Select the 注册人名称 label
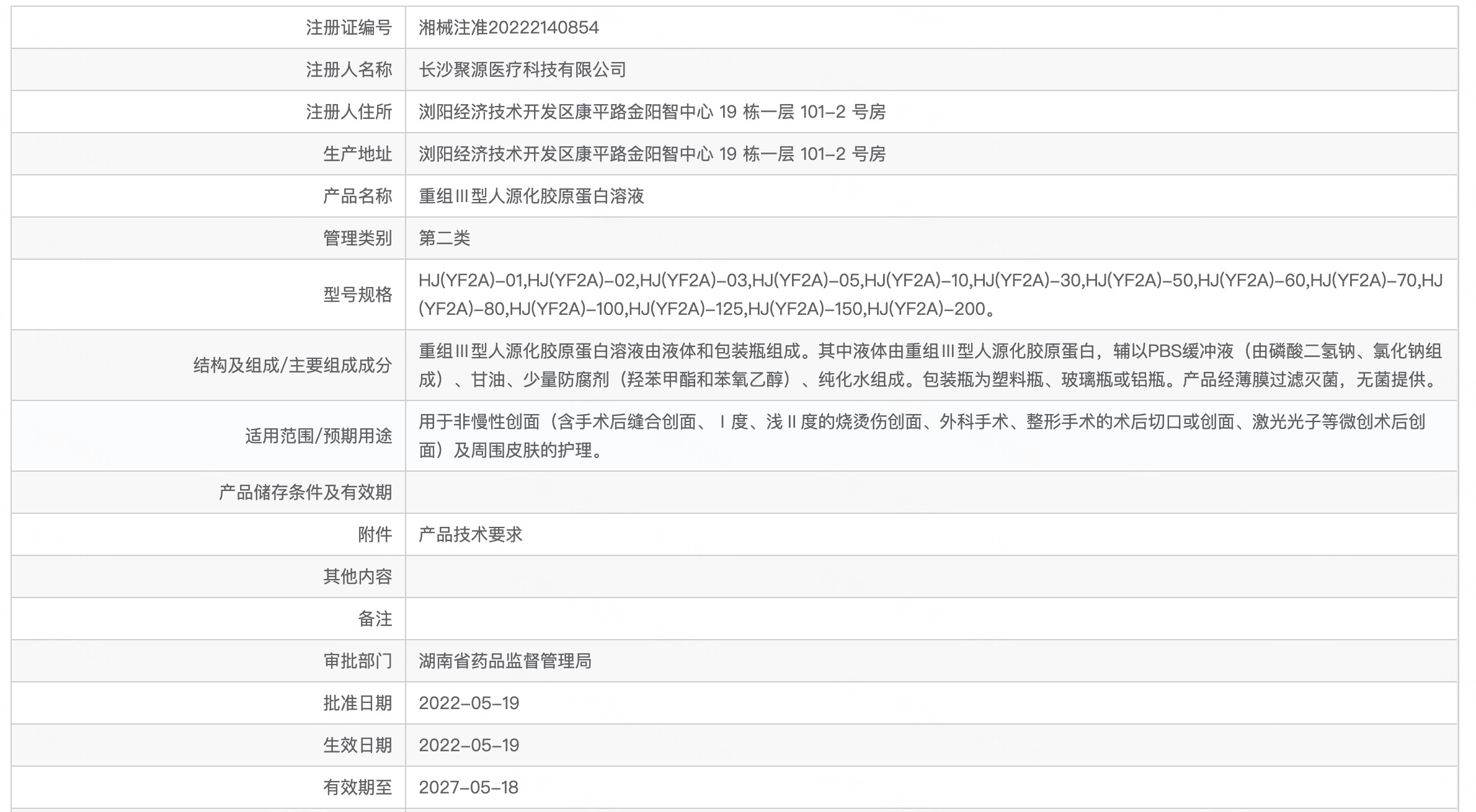Image resolution: width=1476 pixels, height=812 pixels. pos(349,69)
